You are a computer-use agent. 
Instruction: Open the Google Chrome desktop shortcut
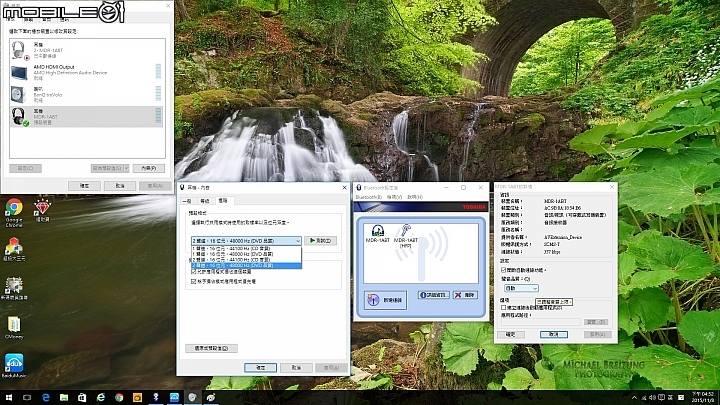coord(14,213)
